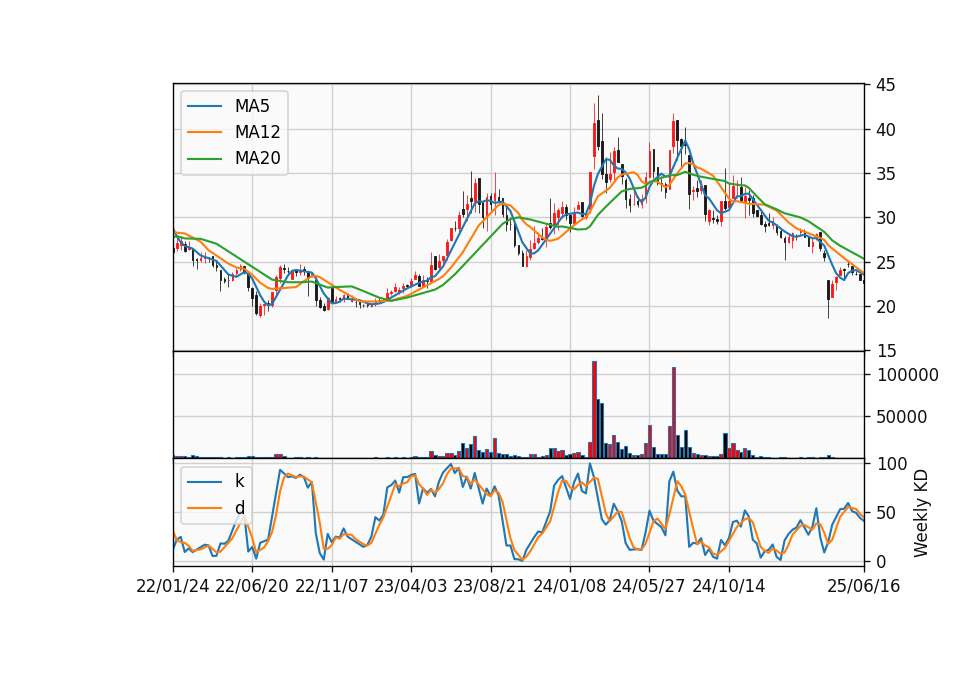Image resolution: width=960 pixels, height=690 pixels.
Task: Click the price axis value 20
Action: tap(886, 307)
